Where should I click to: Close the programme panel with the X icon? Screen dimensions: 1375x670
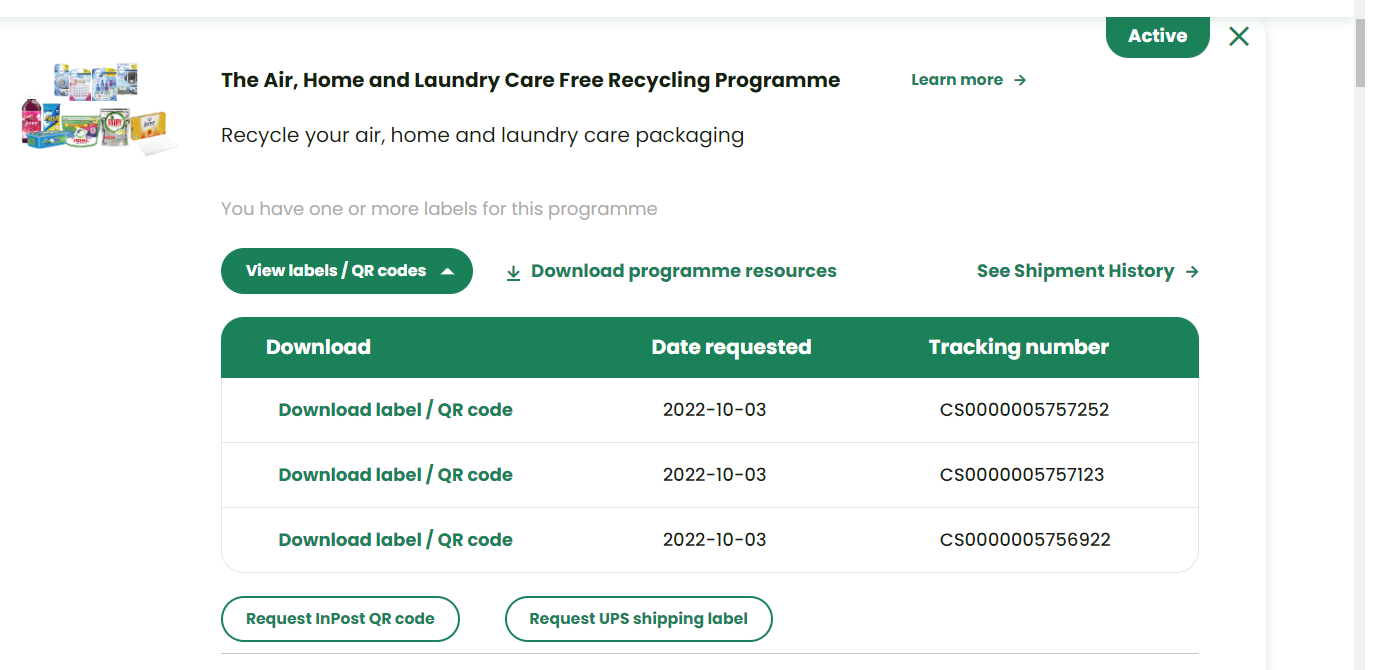(x=1239, y=37)
